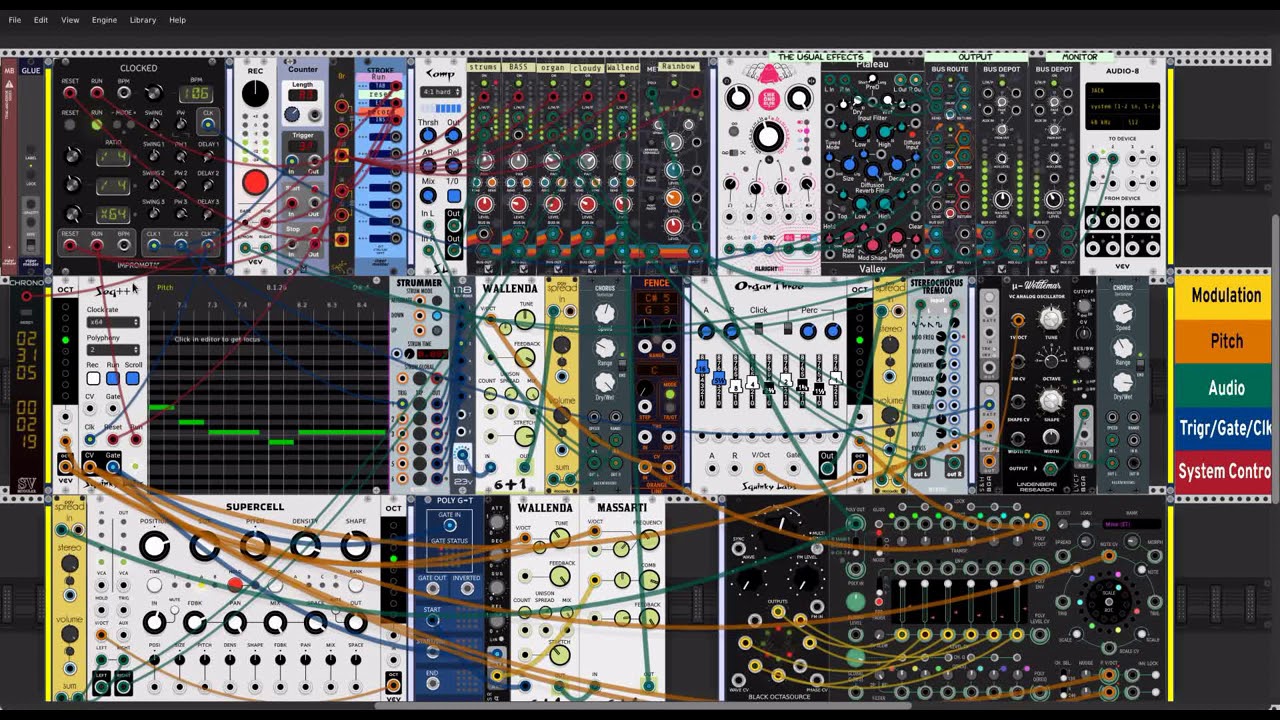Click the red button on Supercell
Viewport: 1280px width, 720px height.
(x=235, y=583)
